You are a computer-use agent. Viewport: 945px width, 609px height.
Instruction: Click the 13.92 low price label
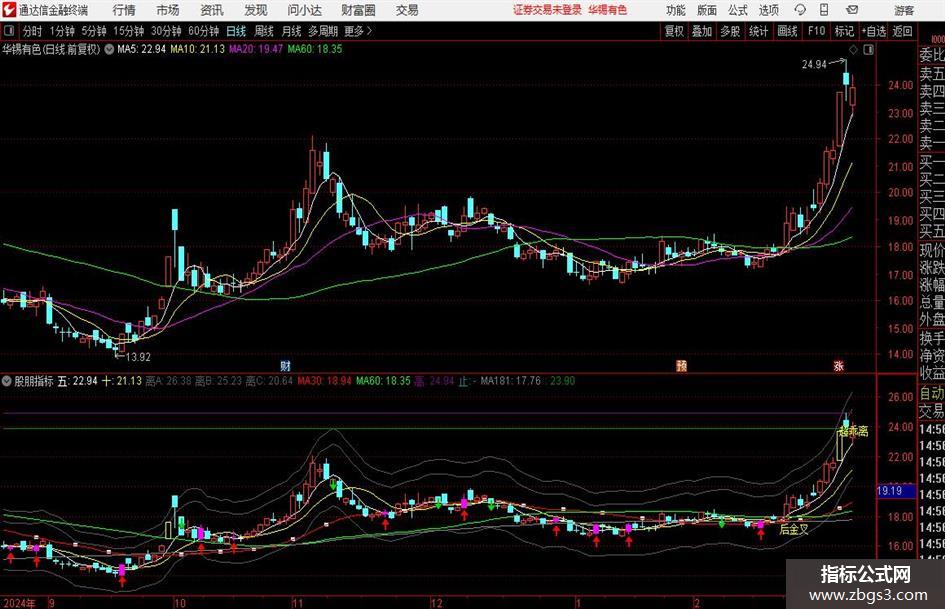click(138, 357)
